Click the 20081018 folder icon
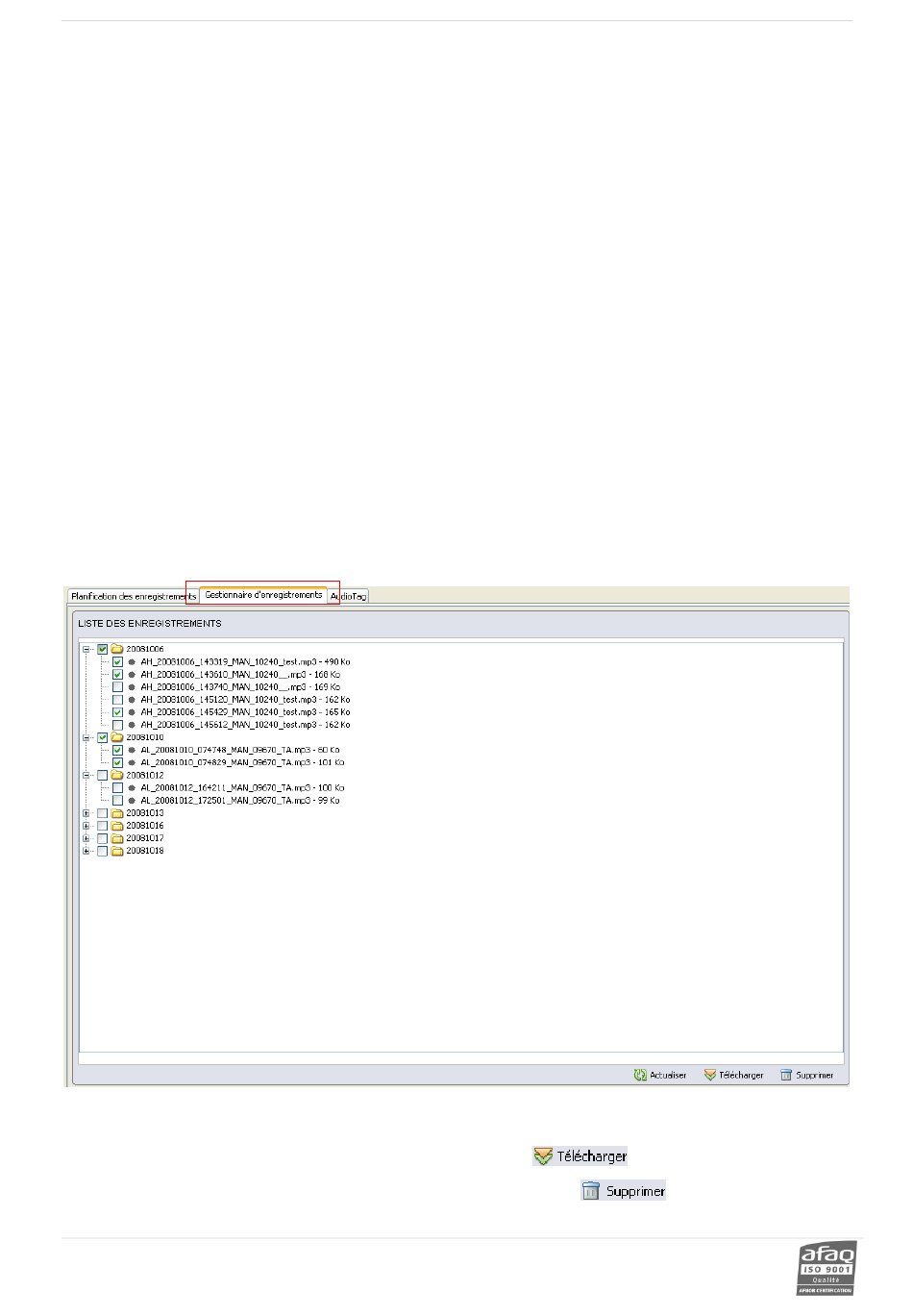Image resolution: width=913 pixels, height=1316 pixels. pos(117,851)
